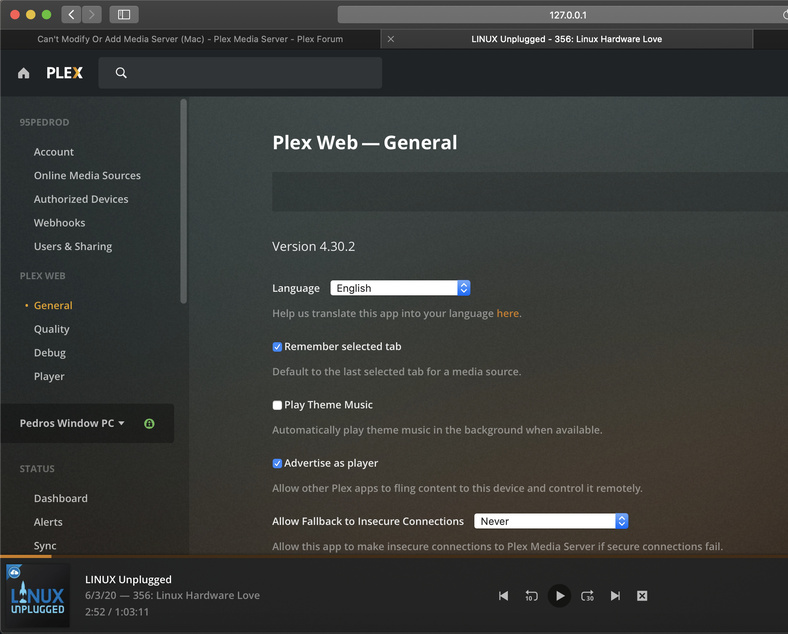The height and width of the screenshot is (634, 788).
Task: Click the episode '356: Linux Hardware Love' text
Action: [196, 595]
